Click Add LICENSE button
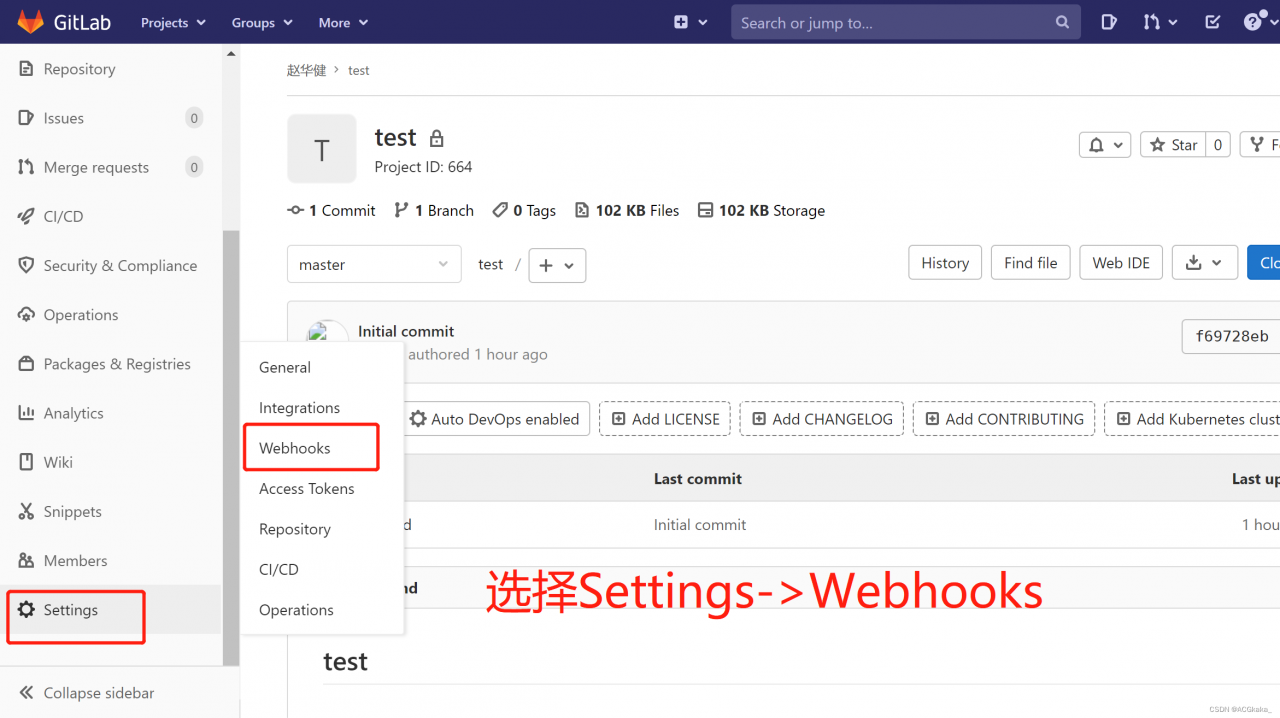 [665, 419]
